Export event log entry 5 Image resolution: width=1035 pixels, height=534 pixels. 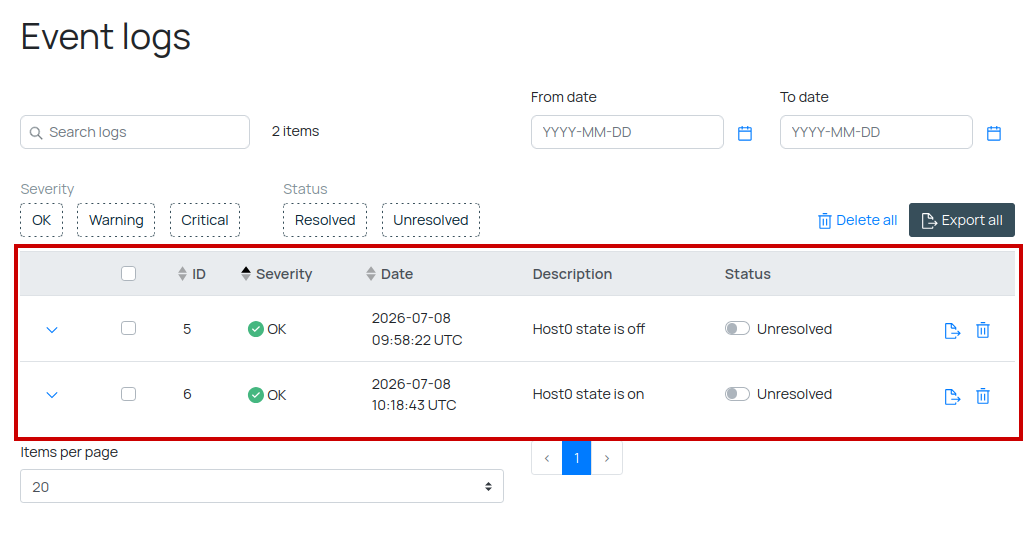tap(952, 330)
